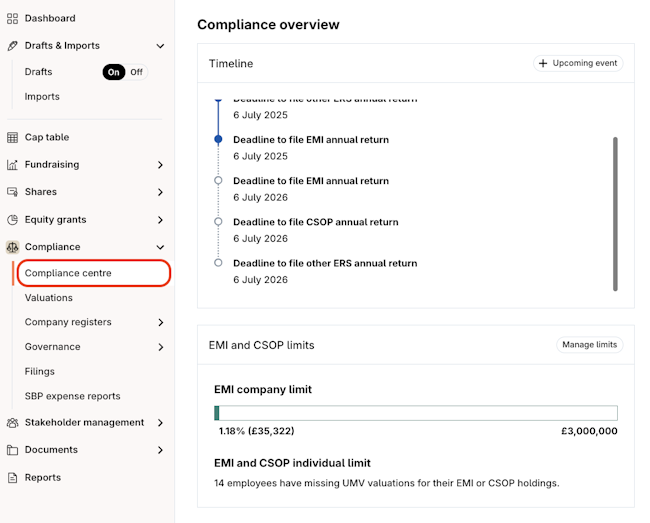
Task: Open the Valuations page
Action: 49,297
